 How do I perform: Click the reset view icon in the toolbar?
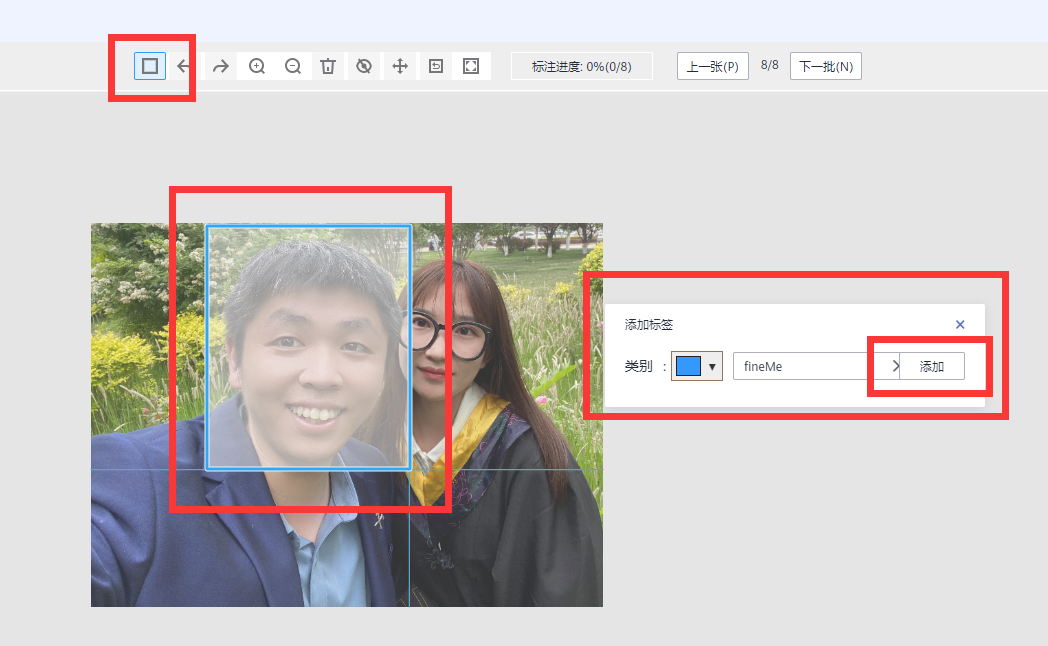coord(436,66)
